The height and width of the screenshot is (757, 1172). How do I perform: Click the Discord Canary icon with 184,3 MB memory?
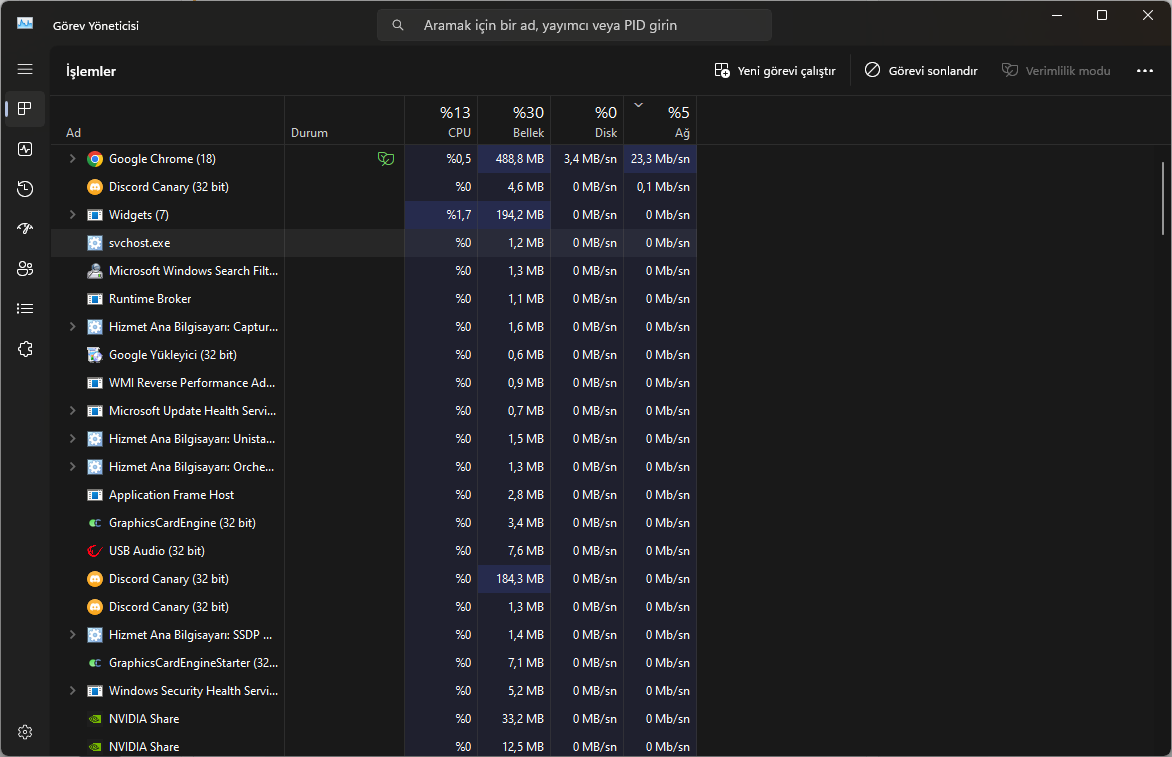(95, 579)
